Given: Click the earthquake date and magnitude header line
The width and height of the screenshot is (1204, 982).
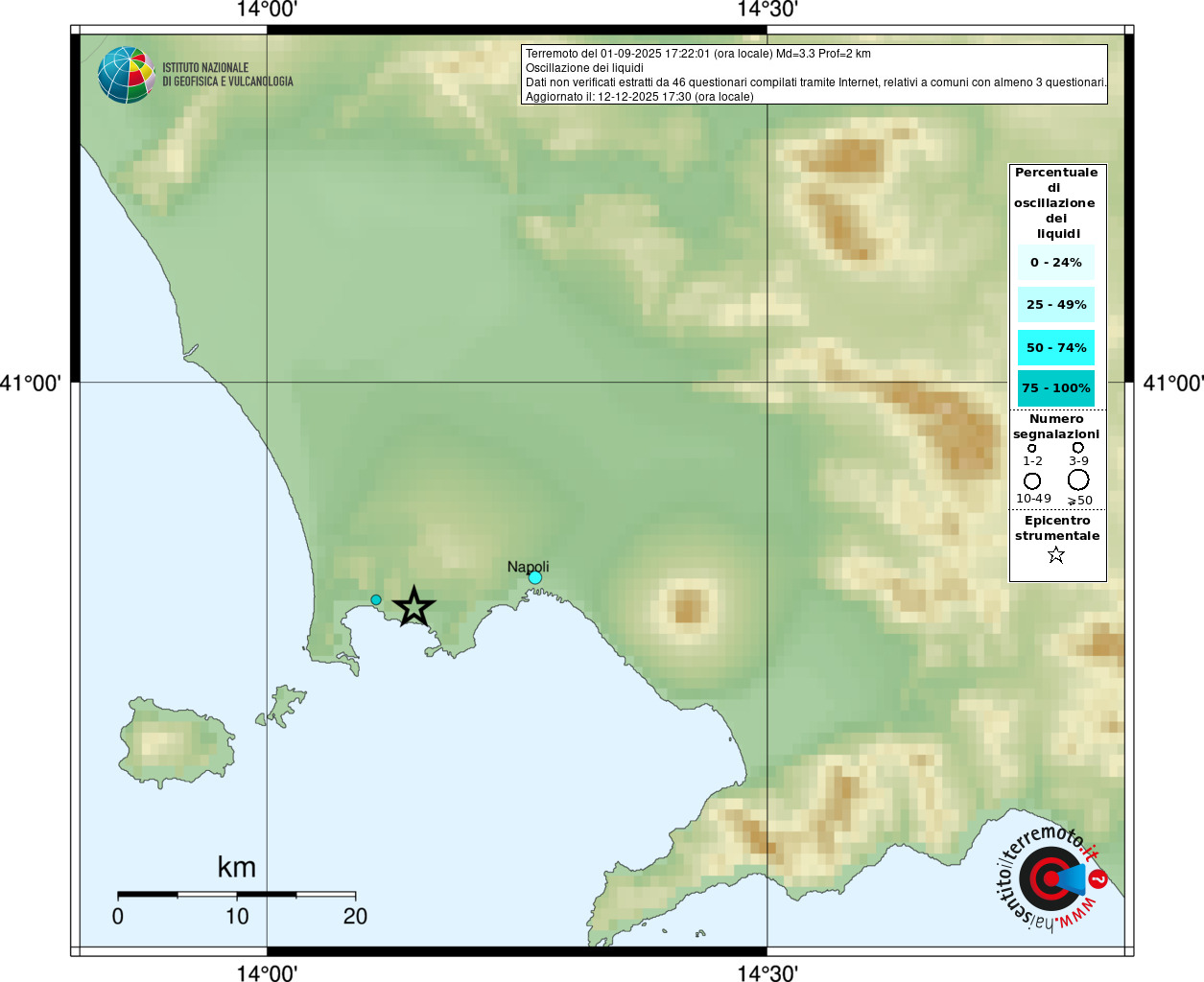Looking at the screenshot, I should coord(697,54).
